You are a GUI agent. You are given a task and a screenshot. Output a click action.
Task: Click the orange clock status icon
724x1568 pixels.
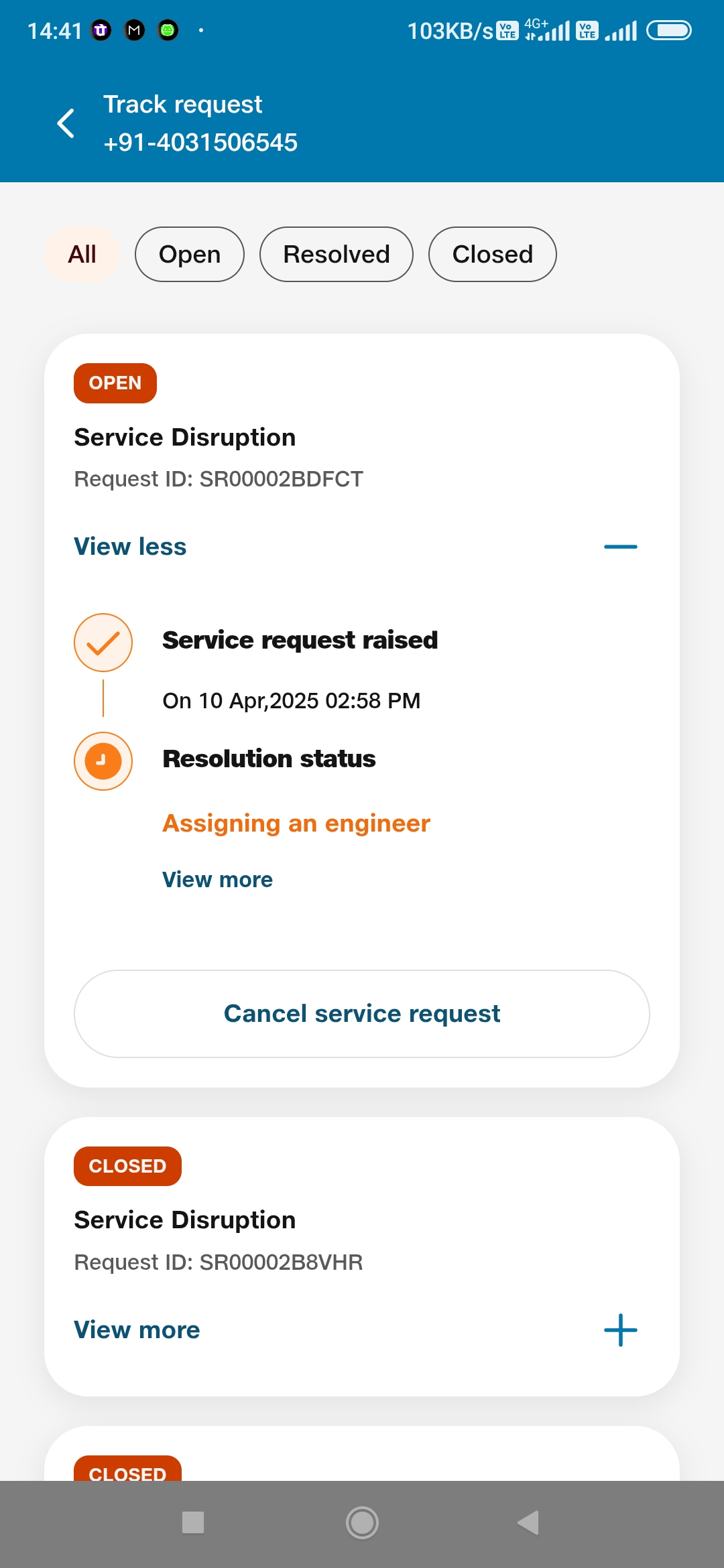pyautogui.click(x=103, y=761)
